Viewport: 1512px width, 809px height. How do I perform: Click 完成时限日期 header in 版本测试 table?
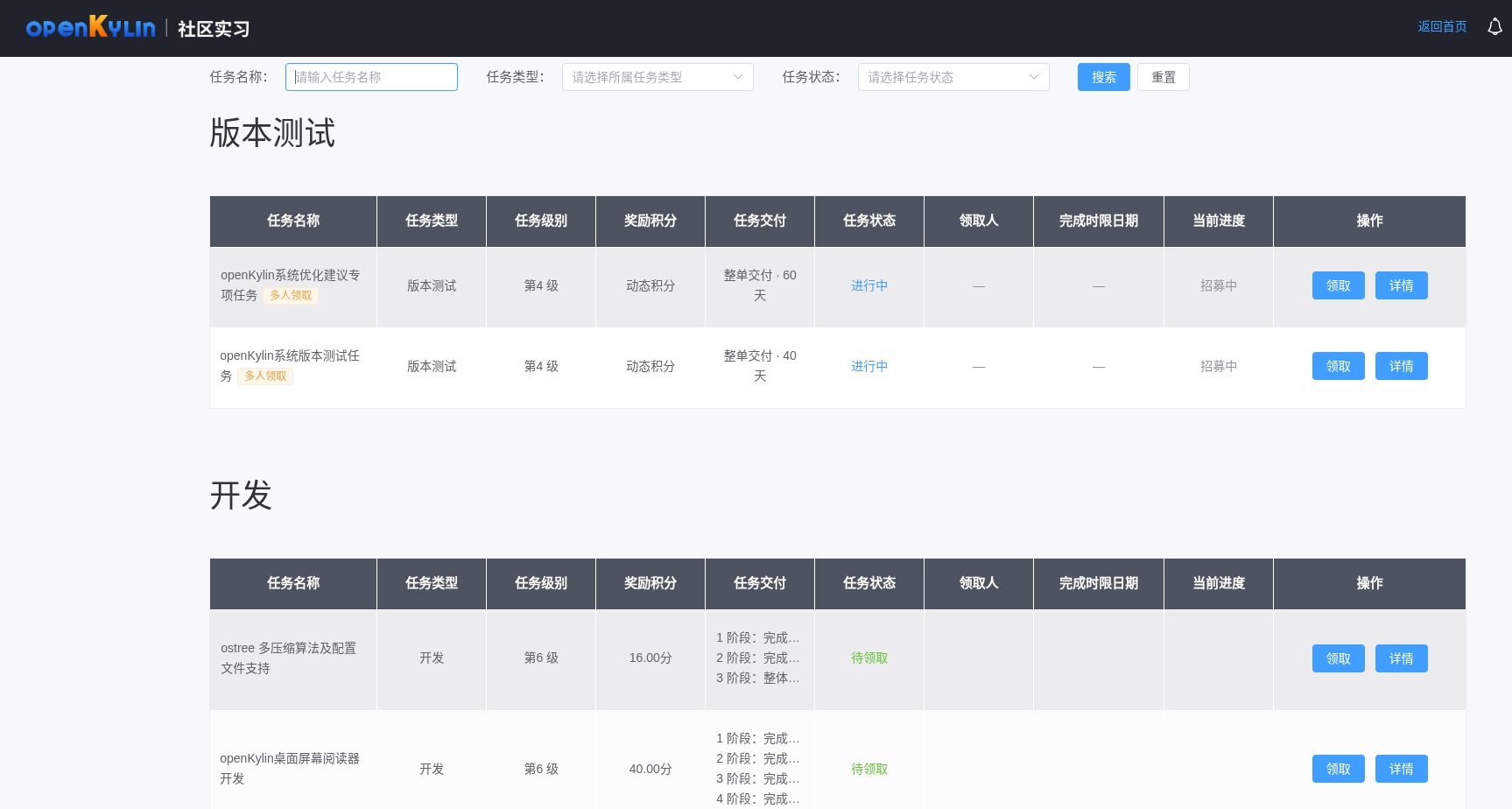coord(1099,221)
